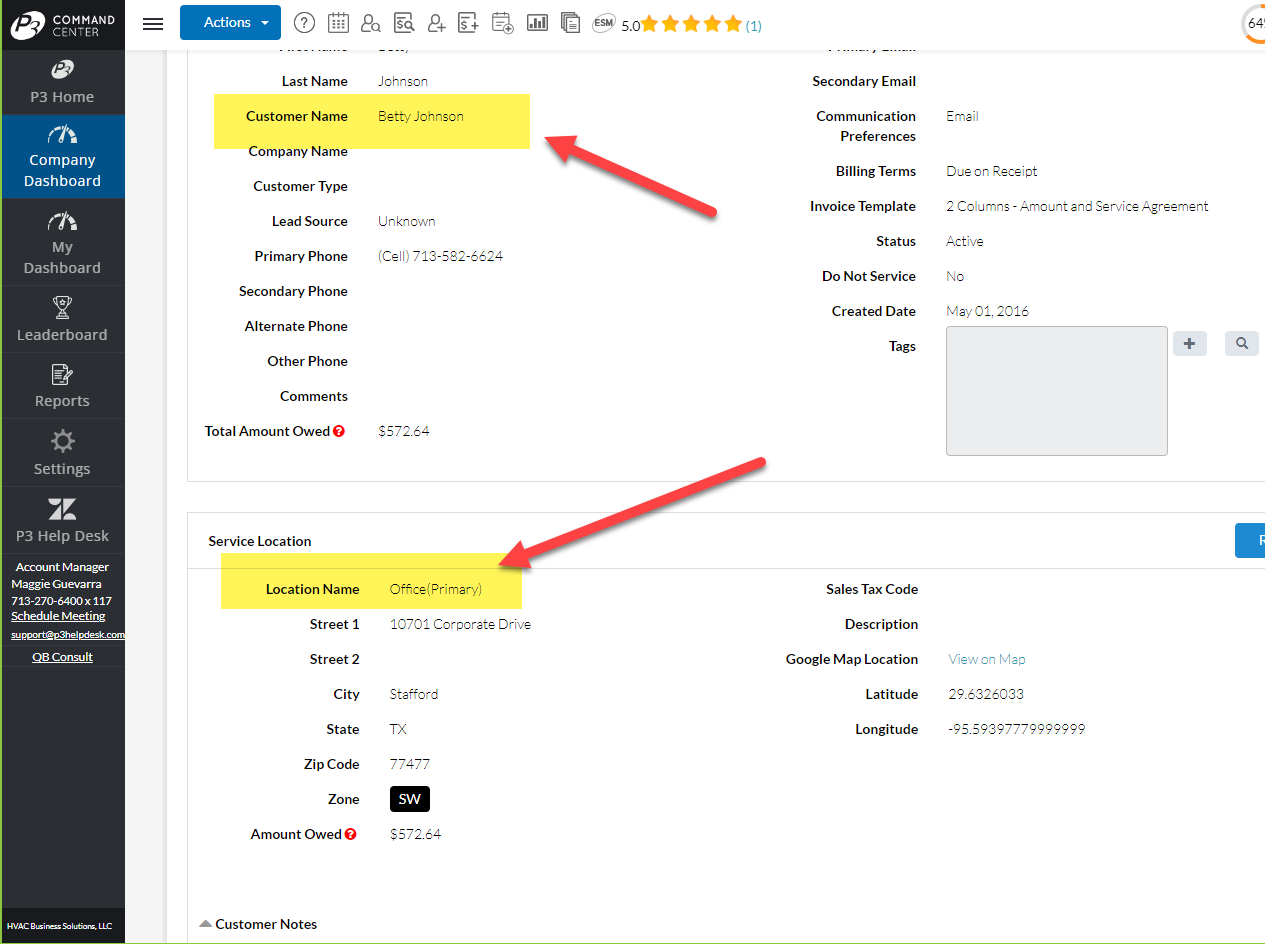This screenshot has width=1265, height=944.
Task: Click the May 01, 2016 created date
Action: 987,311
